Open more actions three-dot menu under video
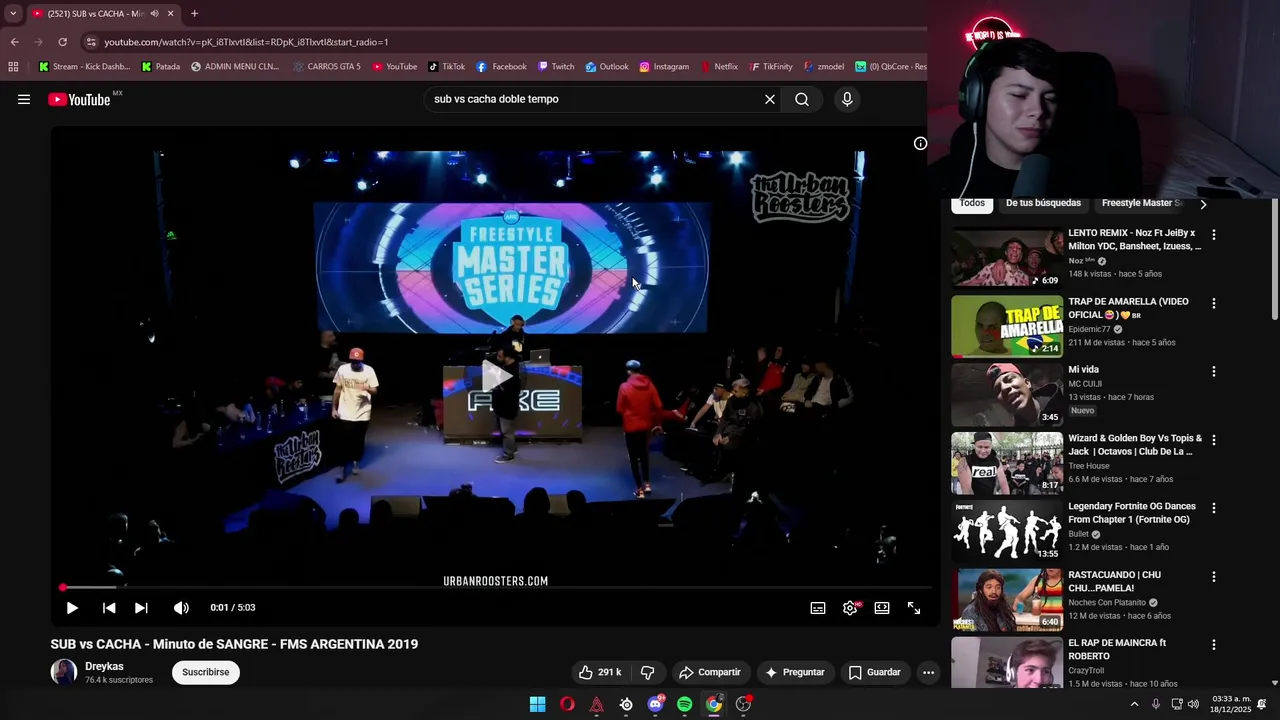 pyautogui.click(x=928, y=672)
